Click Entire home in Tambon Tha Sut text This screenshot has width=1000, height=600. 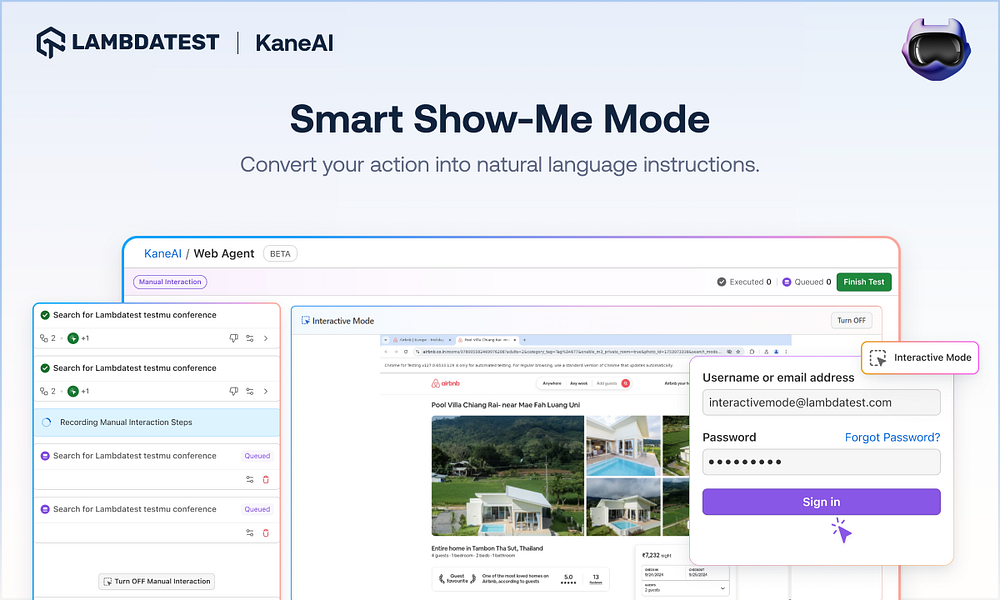tap(487, 548)
